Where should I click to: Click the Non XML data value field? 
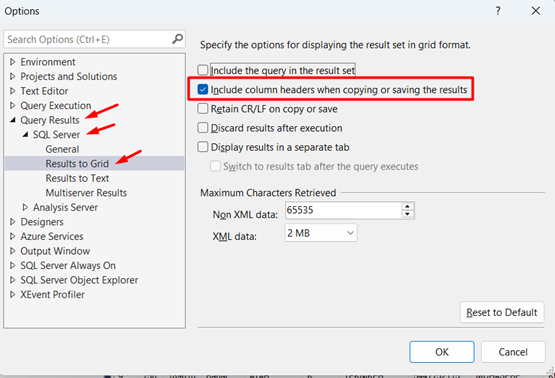(x=343, y=210)
